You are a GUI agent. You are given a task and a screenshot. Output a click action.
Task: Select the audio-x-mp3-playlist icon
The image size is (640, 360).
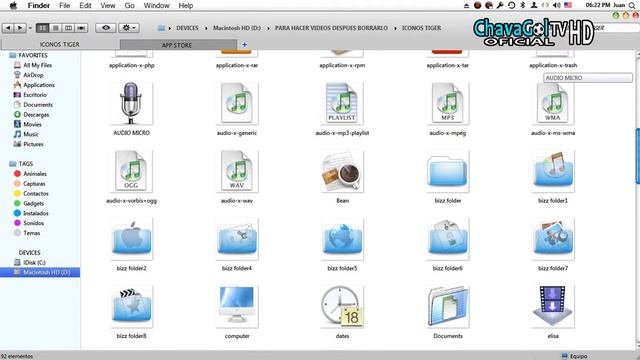(x=342, y=103)
